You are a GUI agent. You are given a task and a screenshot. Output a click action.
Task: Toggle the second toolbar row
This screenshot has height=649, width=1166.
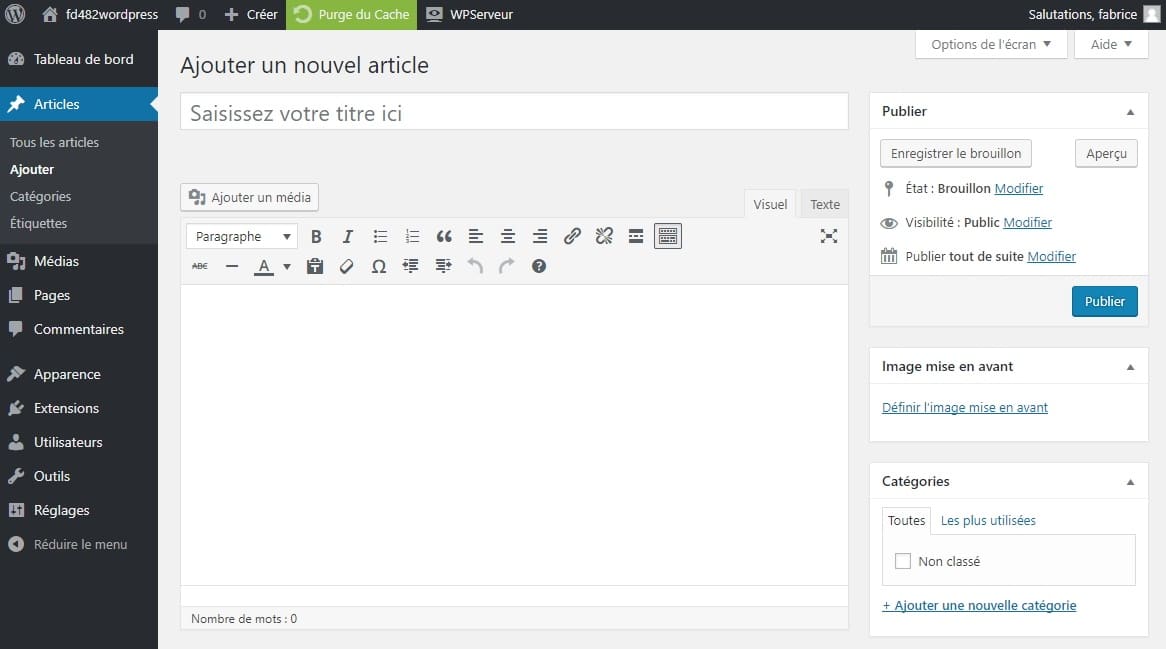tap(667, 236)
